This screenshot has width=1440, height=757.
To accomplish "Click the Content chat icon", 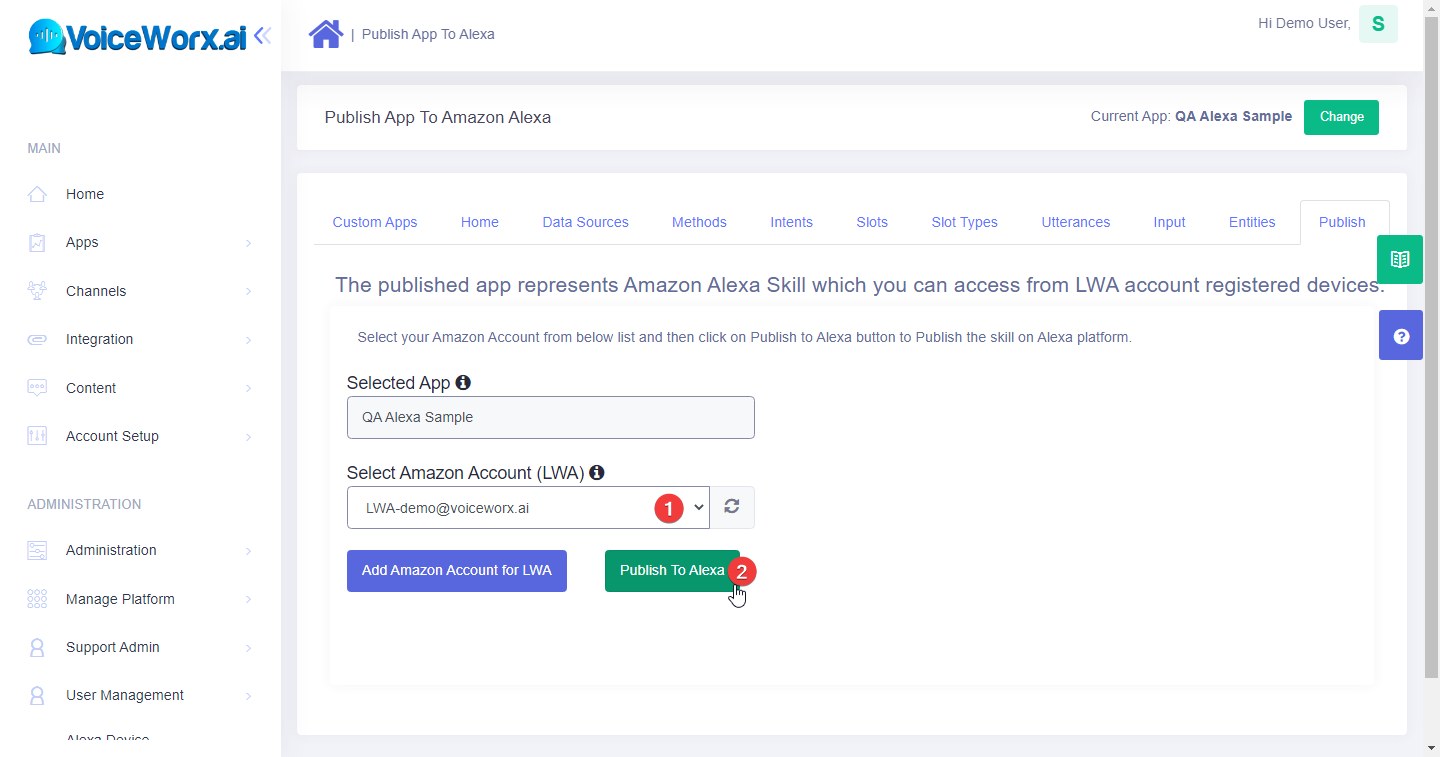I will tap(37, 388).
